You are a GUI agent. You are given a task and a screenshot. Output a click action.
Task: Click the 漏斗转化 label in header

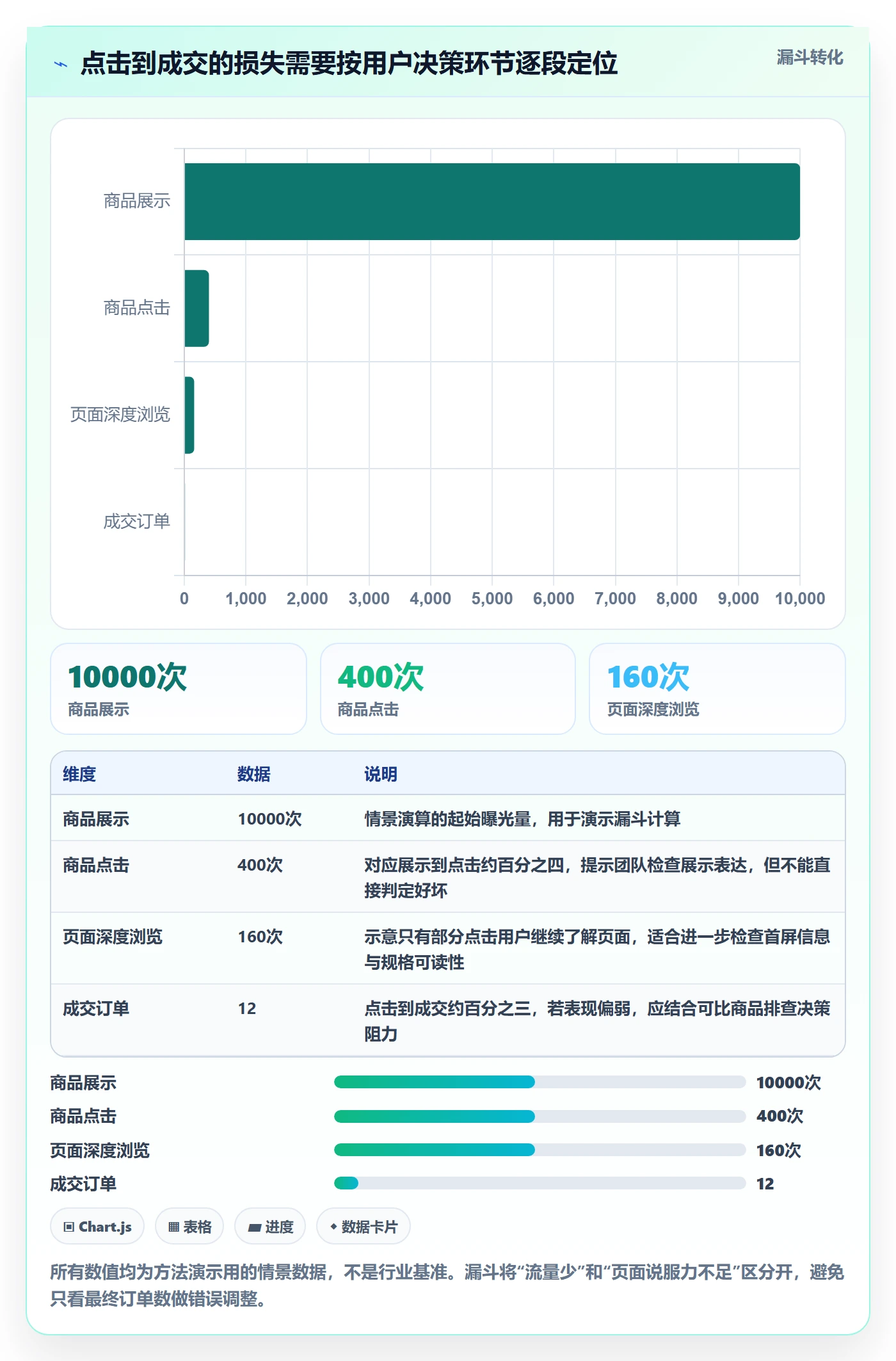click(810, 58)
